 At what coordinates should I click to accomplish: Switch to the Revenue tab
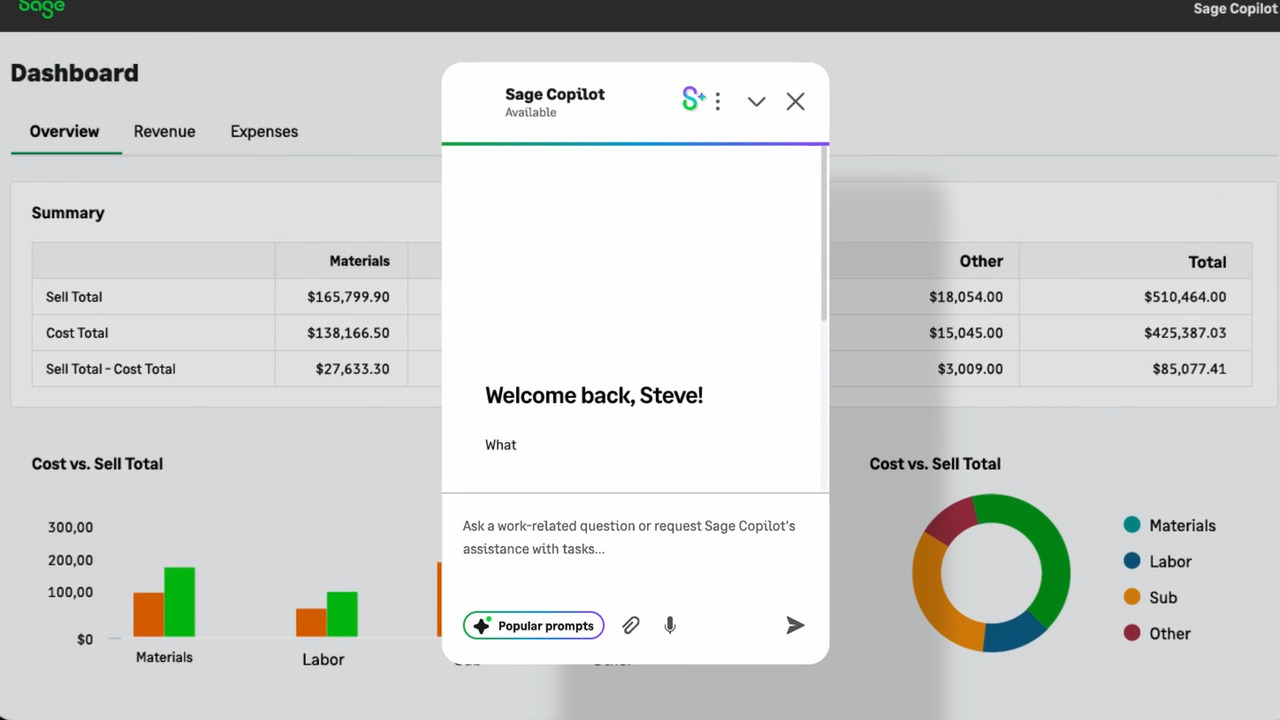coord(164,131)
